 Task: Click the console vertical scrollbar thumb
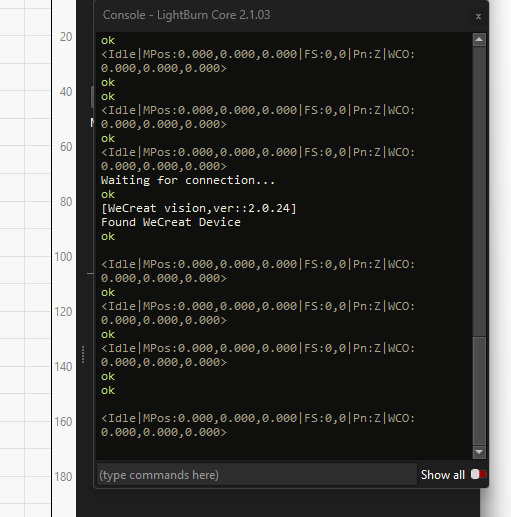coord(479,391)
